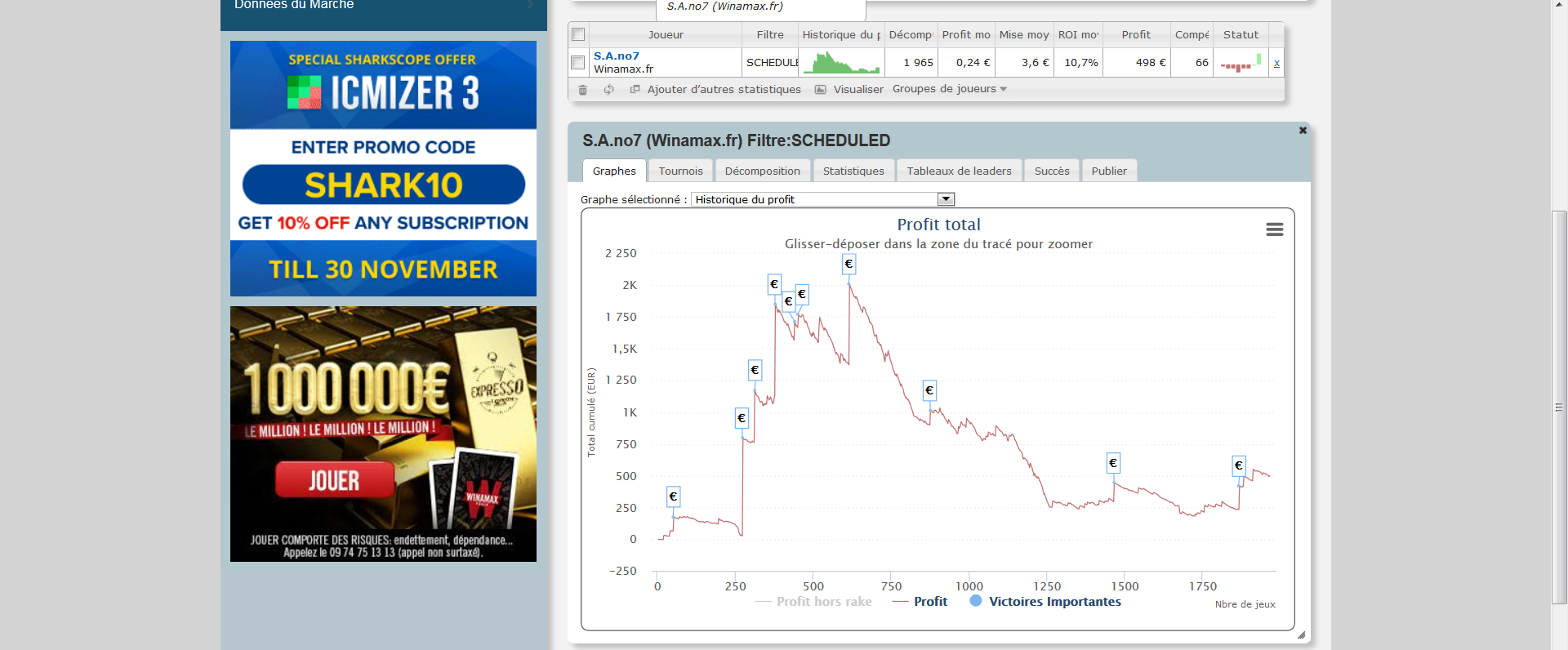Click the € marker at the highest profit peak
The width and height of the screenshot is (1568, 650).
pyautogui.click(x=849, y=264)
